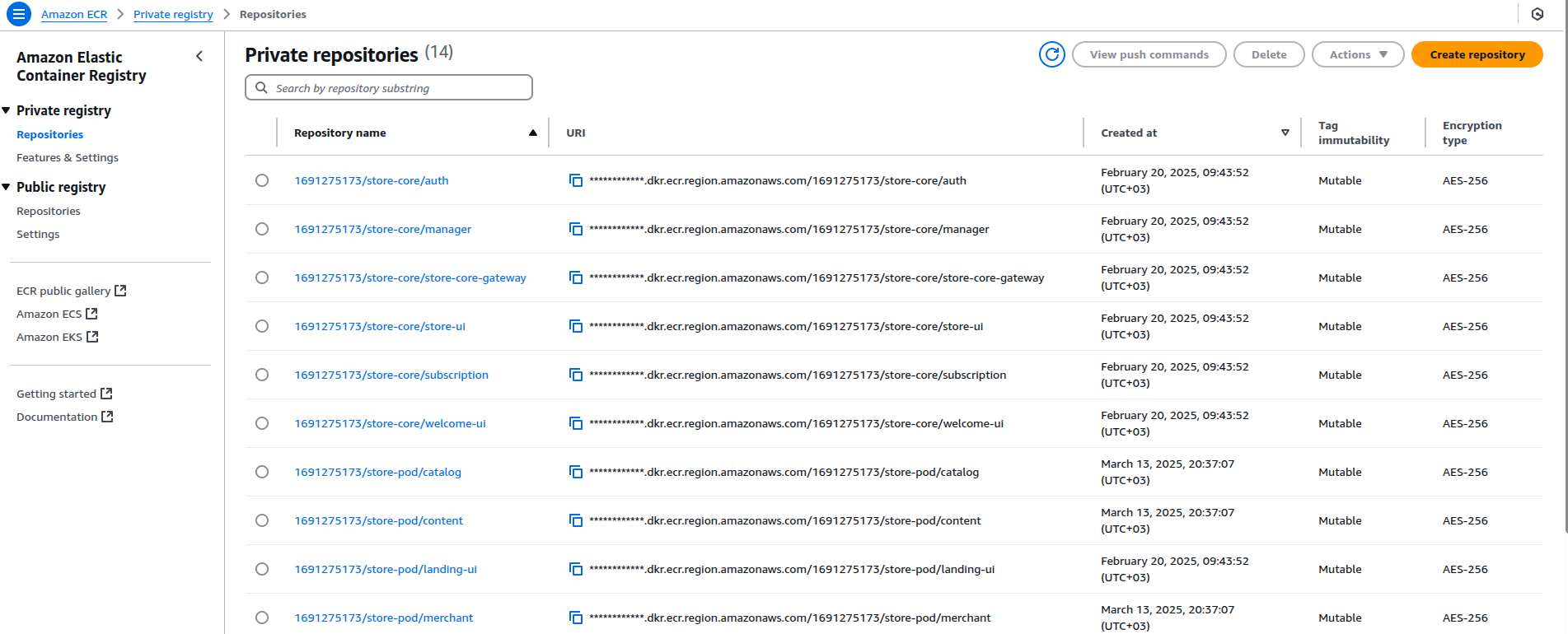Click external link icon next to Documentation
Screen dimensions: 1568x634
coord(107,417)
